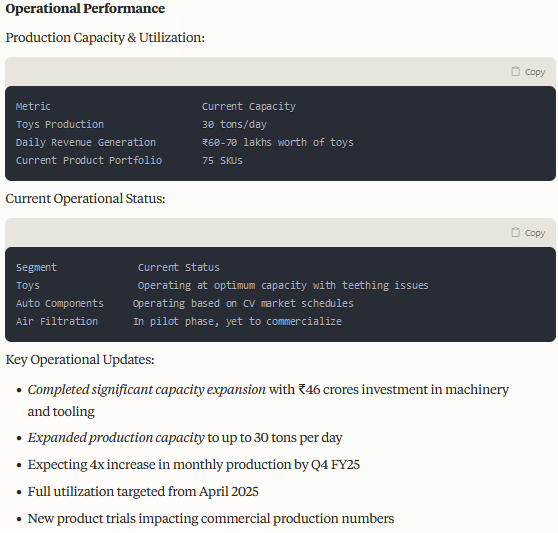Click the '₹60-70 lakhs worth of toys' text
Screen dimensions: 558x533
coord(278,142)
